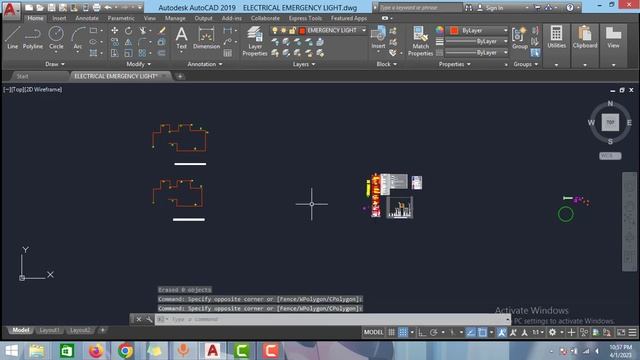This screenshot has height=360, width=640.
Task: Open the Parametric ribbon tab
Action: (121, 18)
